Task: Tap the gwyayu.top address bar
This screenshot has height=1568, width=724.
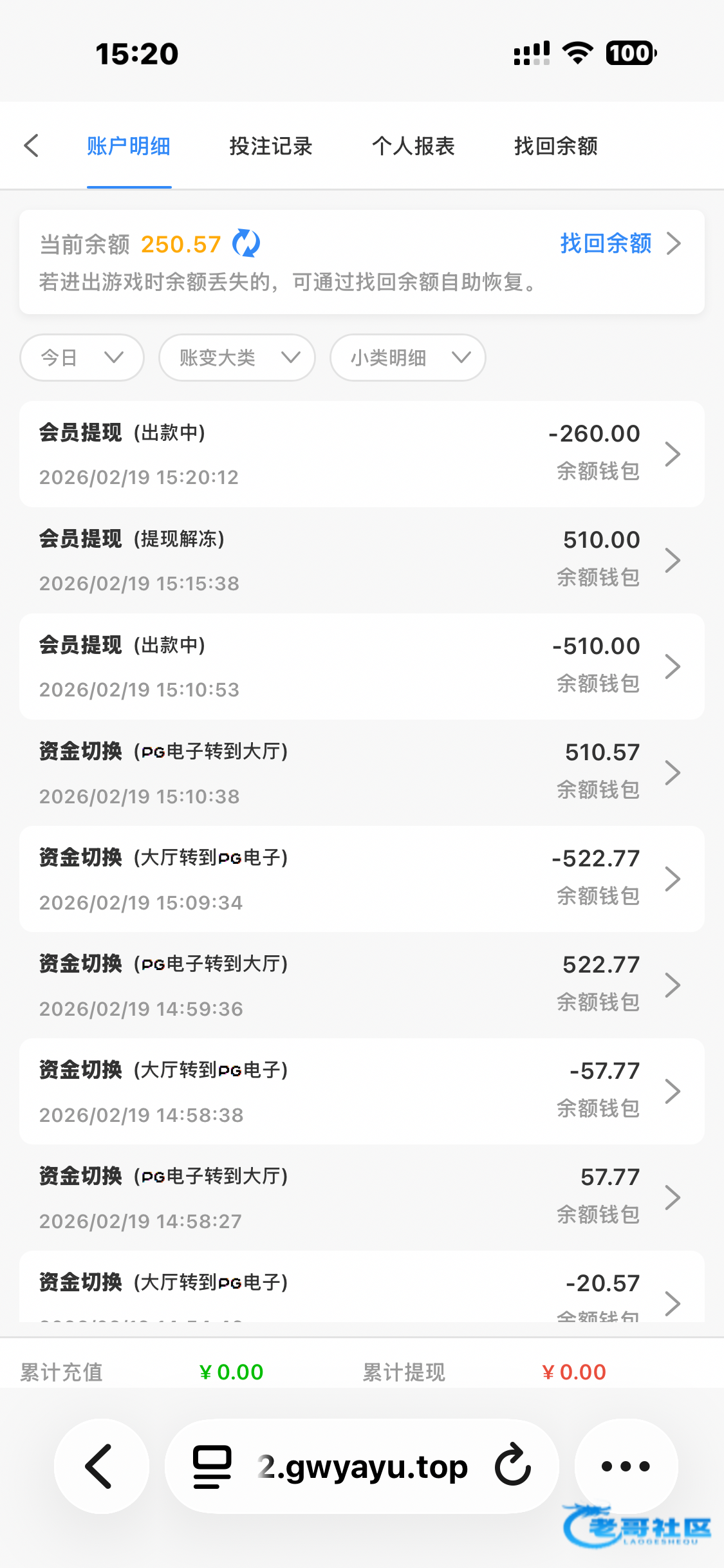Action: pos(362,1466)
